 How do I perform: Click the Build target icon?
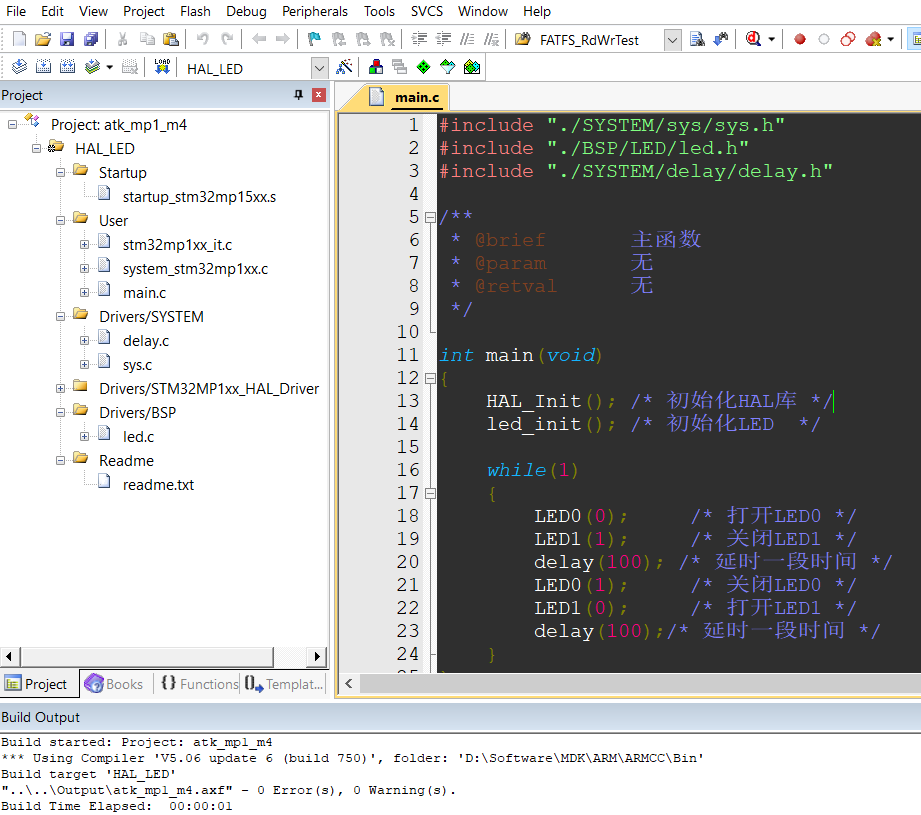click(x=43, y=67)
